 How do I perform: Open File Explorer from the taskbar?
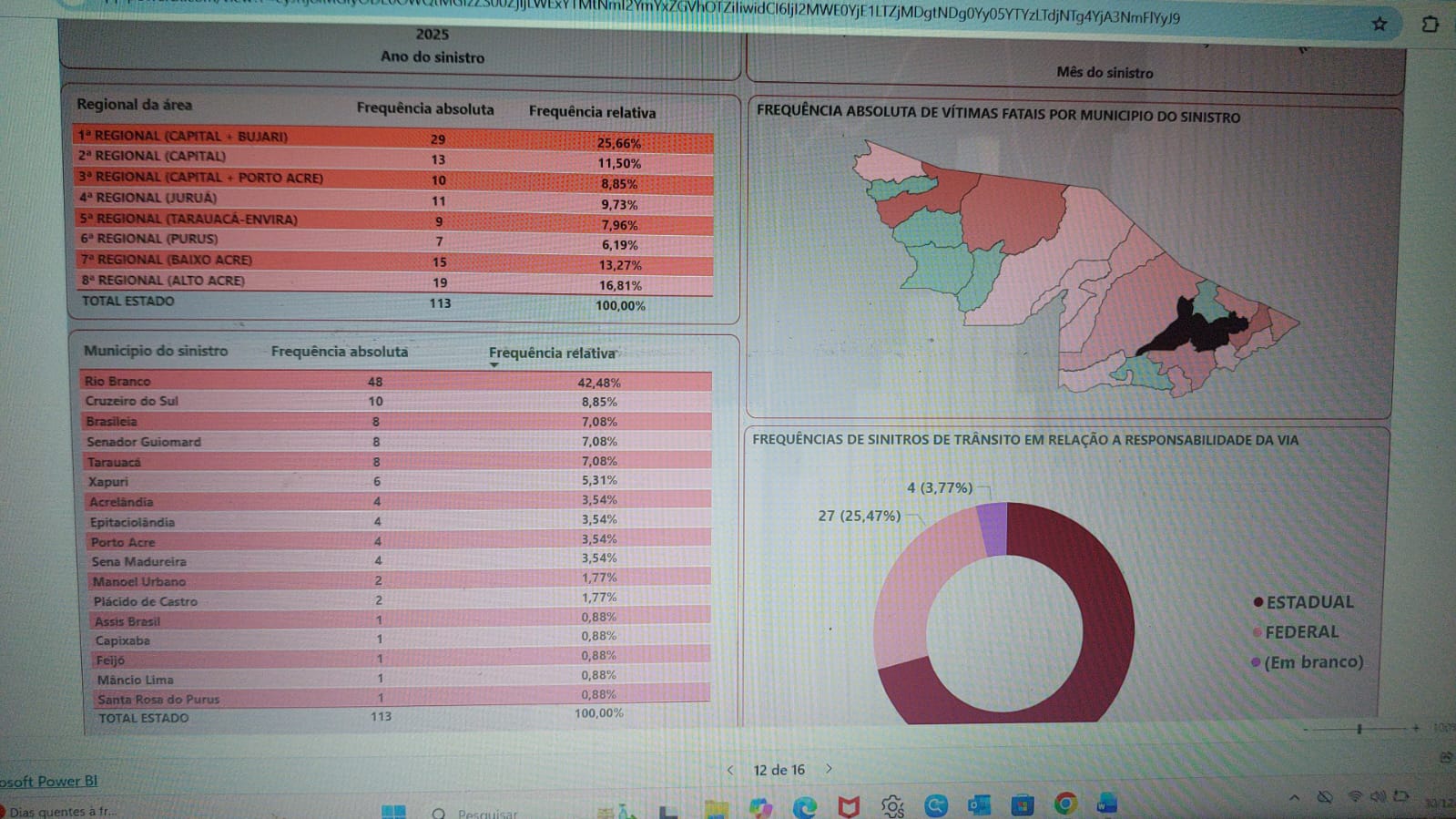[717, 807]
